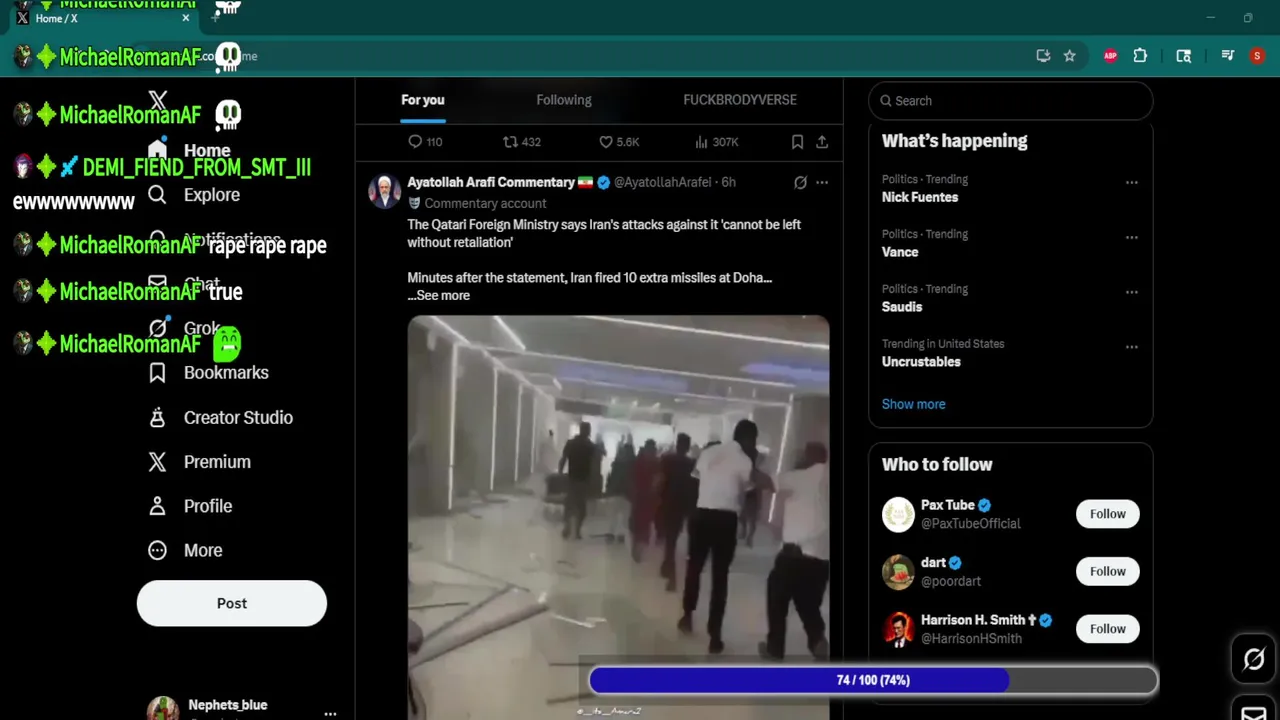Open the Premium page from sidebar
Image resolution: width=1280 pixels, height=720 pixels.
[199, 462]
